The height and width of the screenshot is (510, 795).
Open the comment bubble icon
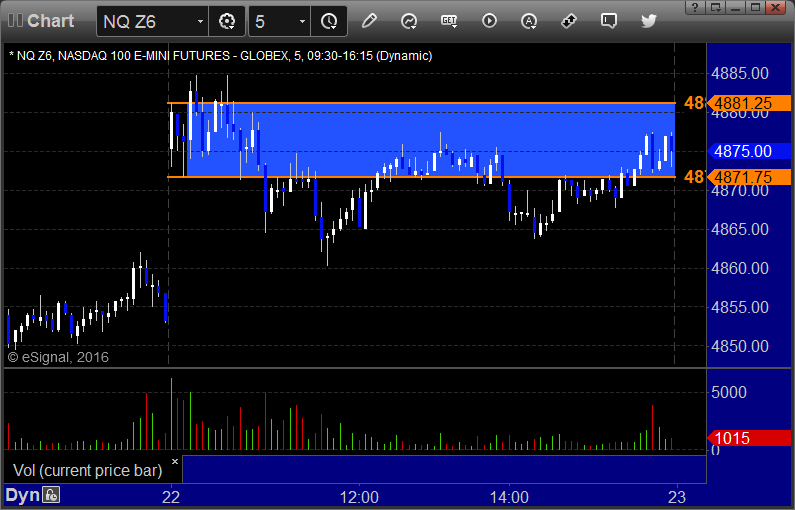pyautogui.click(x=608, y=21)
